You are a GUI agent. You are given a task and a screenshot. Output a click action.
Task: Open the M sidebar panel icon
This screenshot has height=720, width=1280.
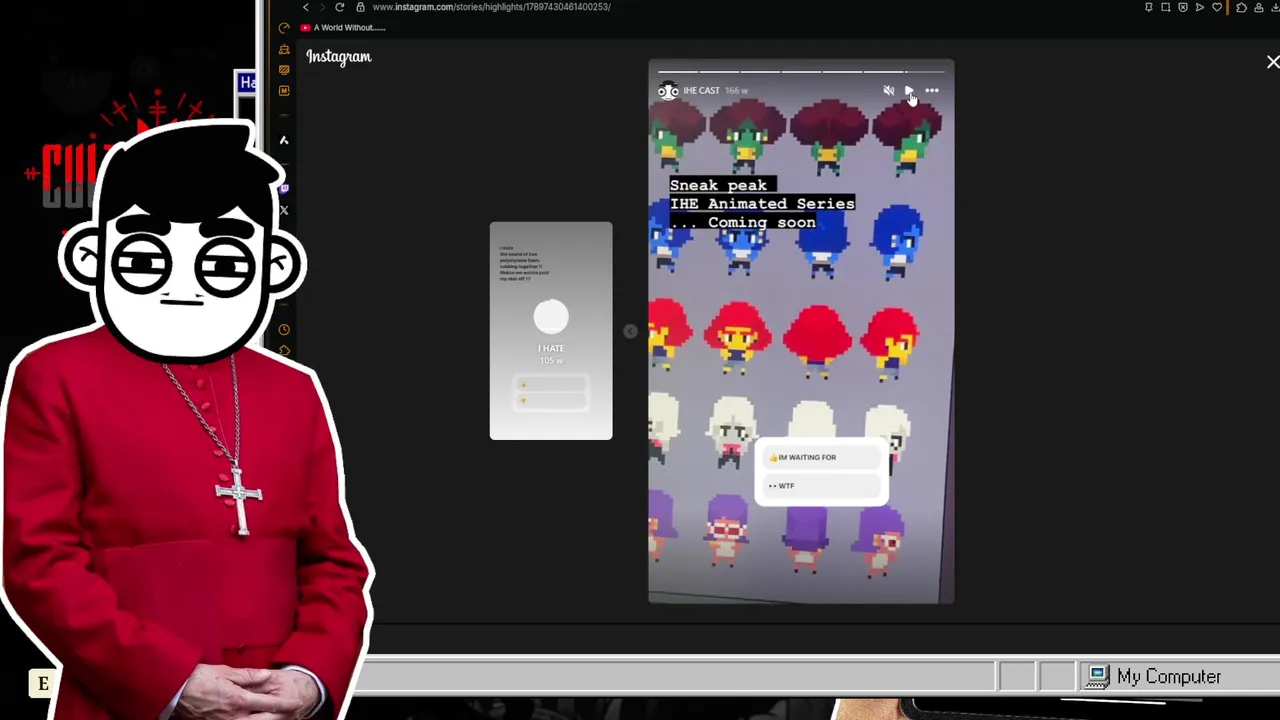click(x=284, y=91)
